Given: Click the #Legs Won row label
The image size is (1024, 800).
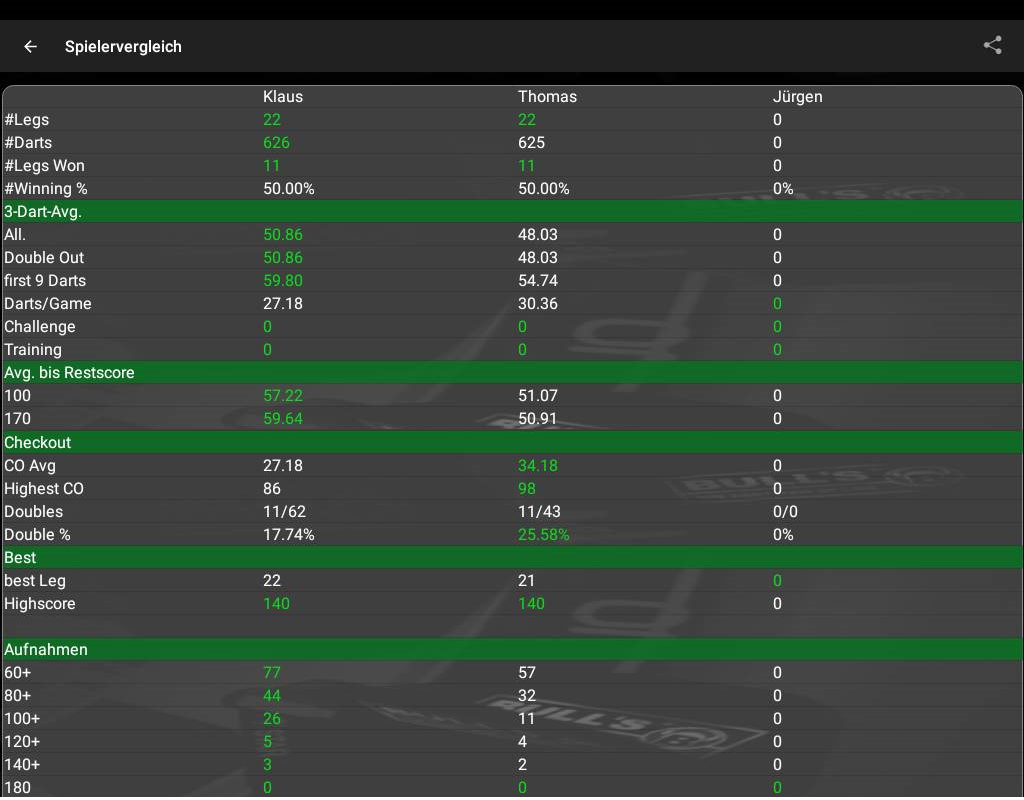Looking at the screenshot, I should tap(44, 166).
